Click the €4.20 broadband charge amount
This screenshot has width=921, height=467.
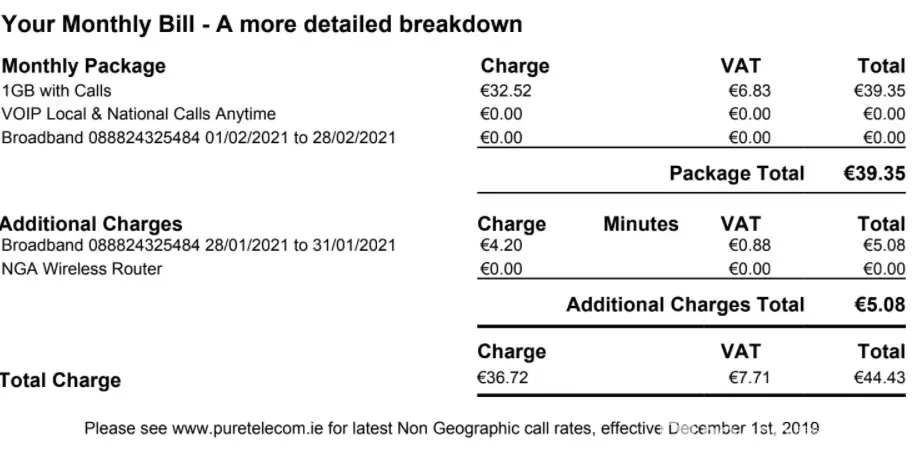(501, 245)
